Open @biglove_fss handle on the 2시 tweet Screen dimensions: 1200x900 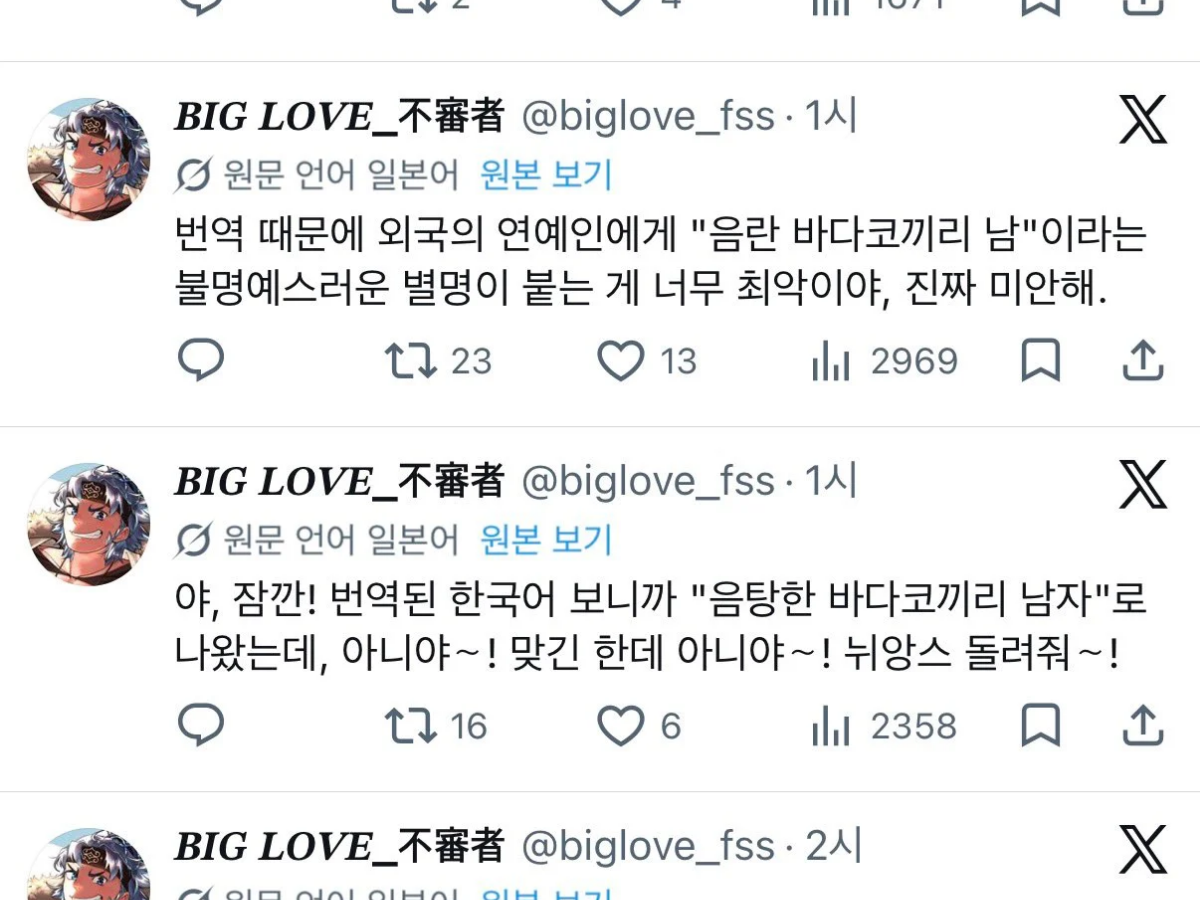(649, 848)
